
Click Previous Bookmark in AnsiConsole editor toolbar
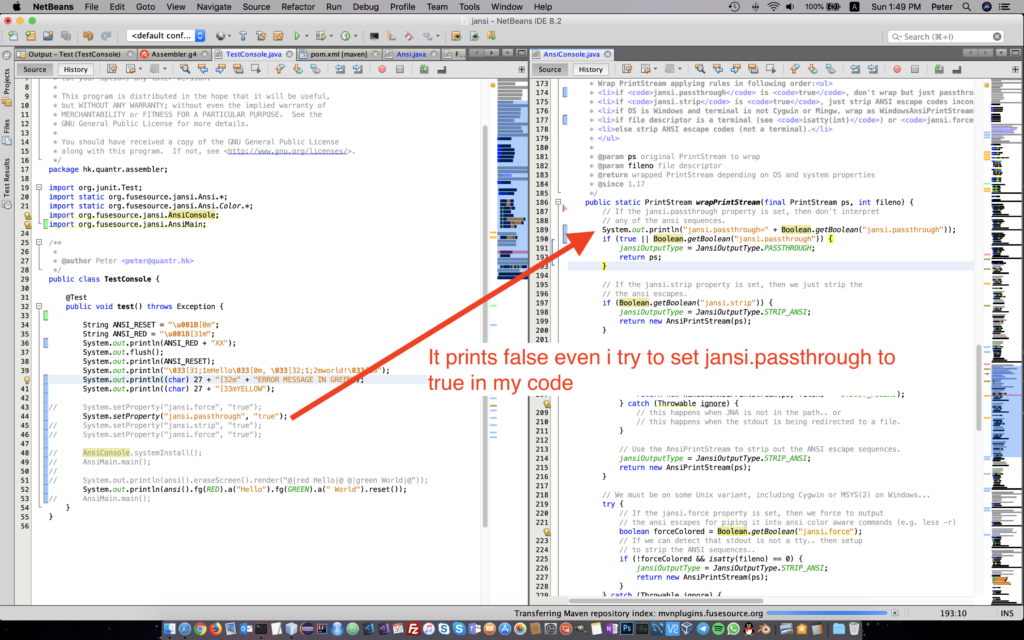tap(795, 69)
